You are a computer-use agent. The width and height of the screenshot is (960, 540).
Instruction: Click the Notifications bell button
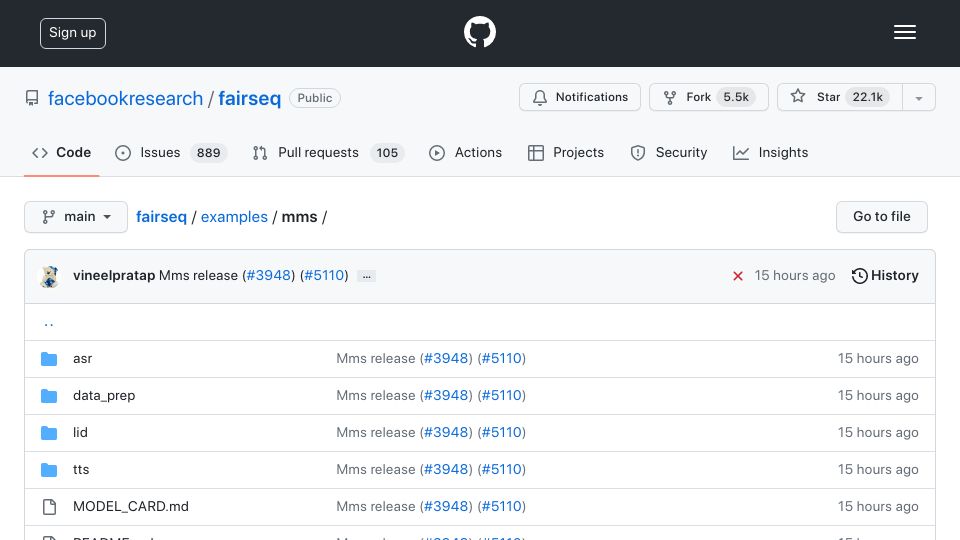(580, 97)
